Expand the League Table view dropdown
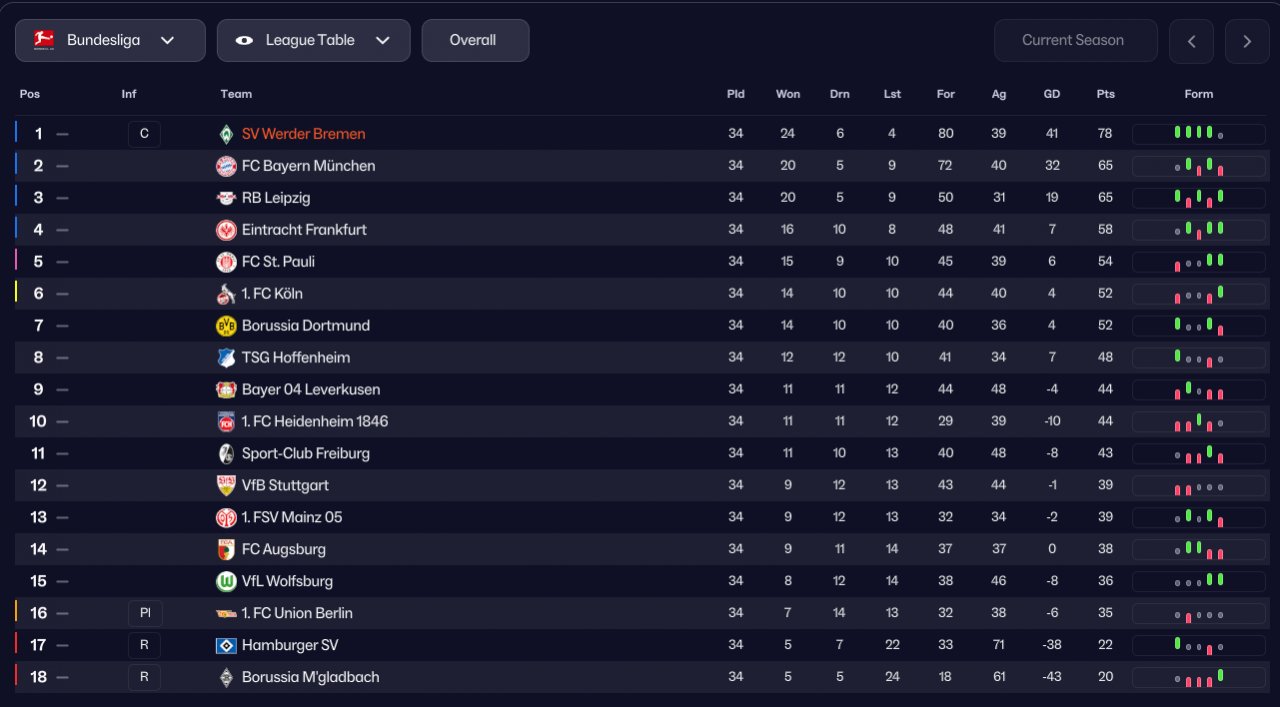1280x707 pixels. [313, 41]
